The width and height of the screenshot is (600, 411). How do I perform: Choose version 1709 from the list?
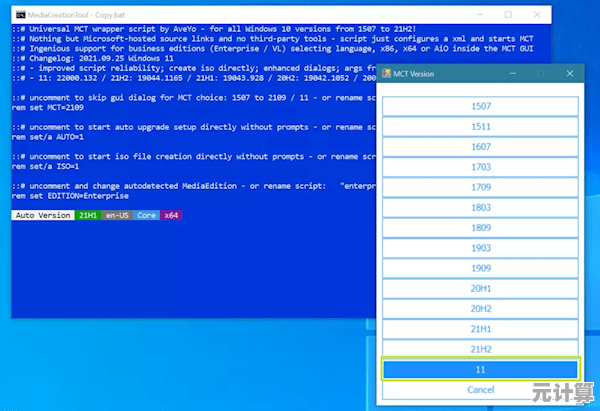coord(480,188)
